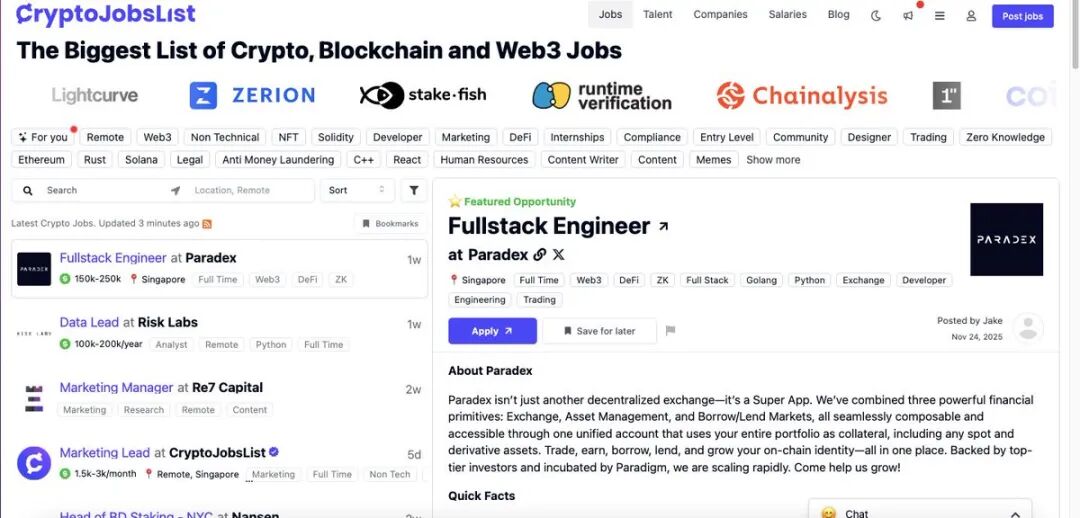Image resolution: width=1080 pixels, height=518 pixels.
Task: Switch to the Talent tab
Action: click(657, 15)
